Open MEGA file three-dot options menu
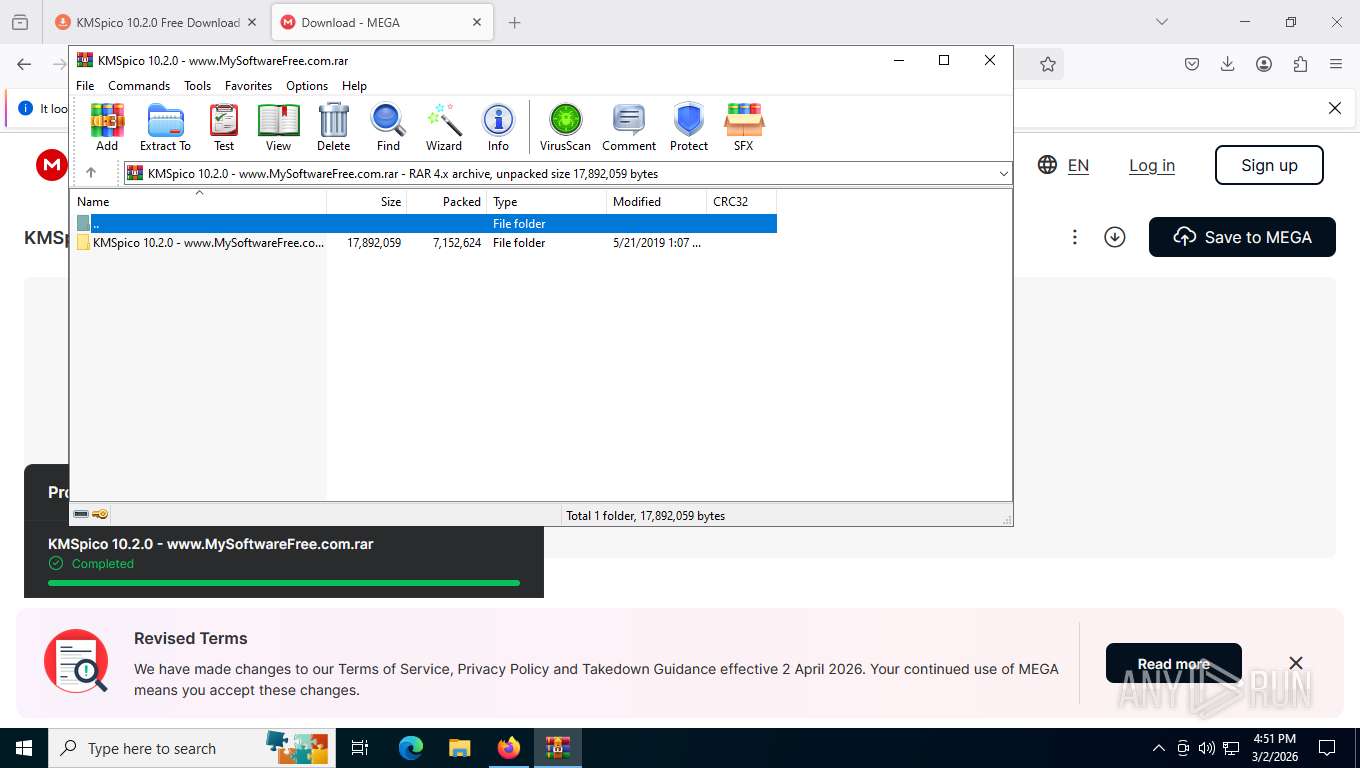1360x768 pixels. point(1075,237)
